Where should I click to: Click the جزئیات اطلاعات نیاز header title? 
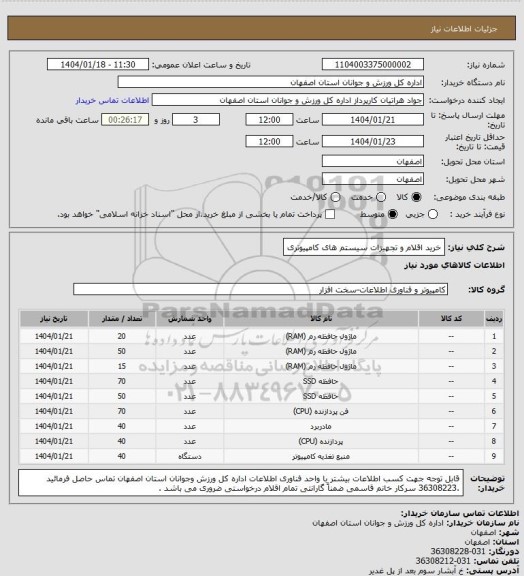coord(464,29)
